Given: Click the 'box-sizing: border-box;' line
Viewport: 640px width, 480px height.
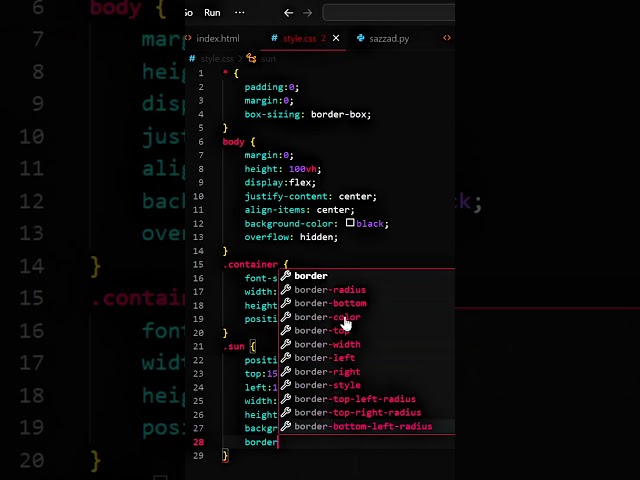Looking at the screenshot, I should 308,115.
